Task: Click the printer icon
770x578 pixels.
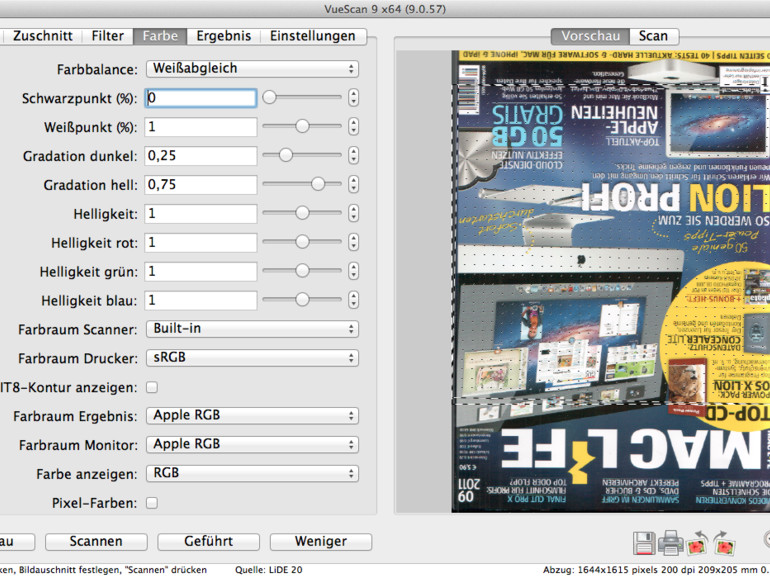Action: tap(670, 543)
